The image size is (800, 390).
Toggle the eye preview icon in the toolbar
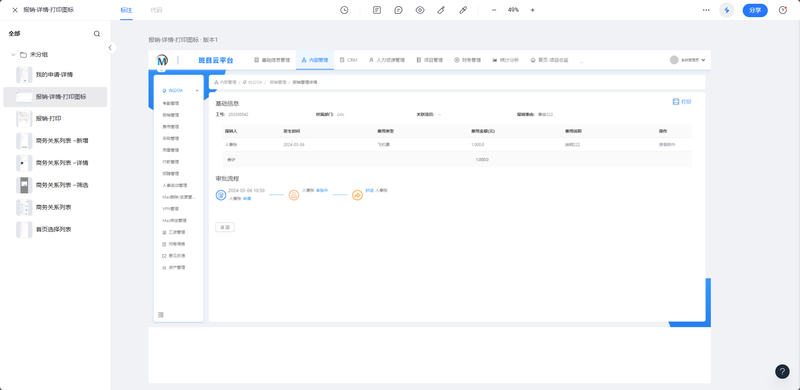(420, 10)
